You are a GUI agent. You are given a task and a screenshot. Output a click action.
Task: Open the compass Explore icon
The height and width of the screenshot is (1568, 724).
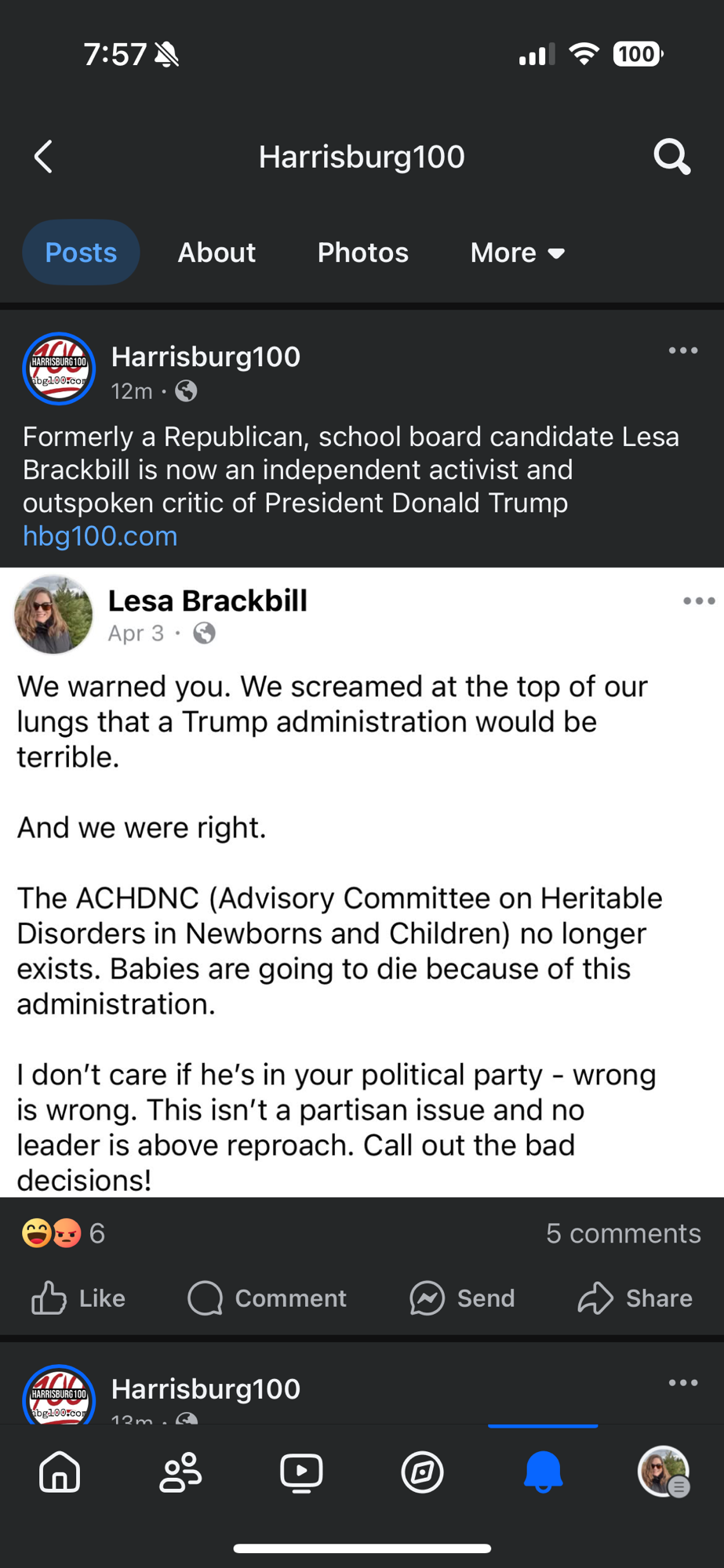(422, 1472)
